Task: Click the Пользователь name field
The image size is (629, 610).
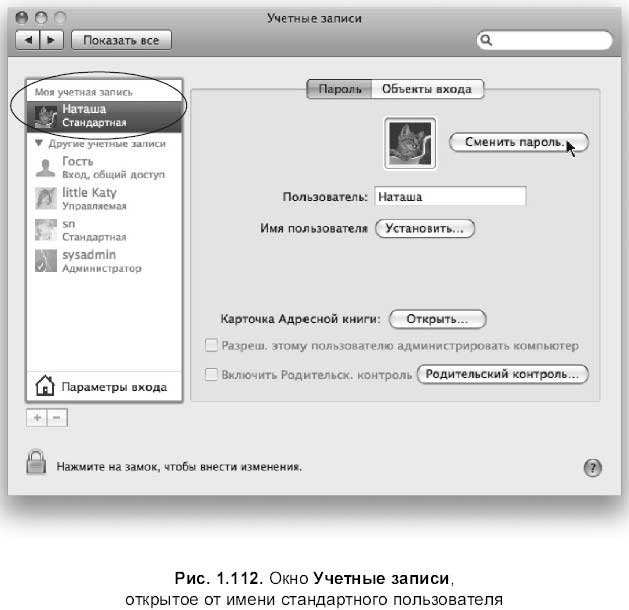Action: 450,197
